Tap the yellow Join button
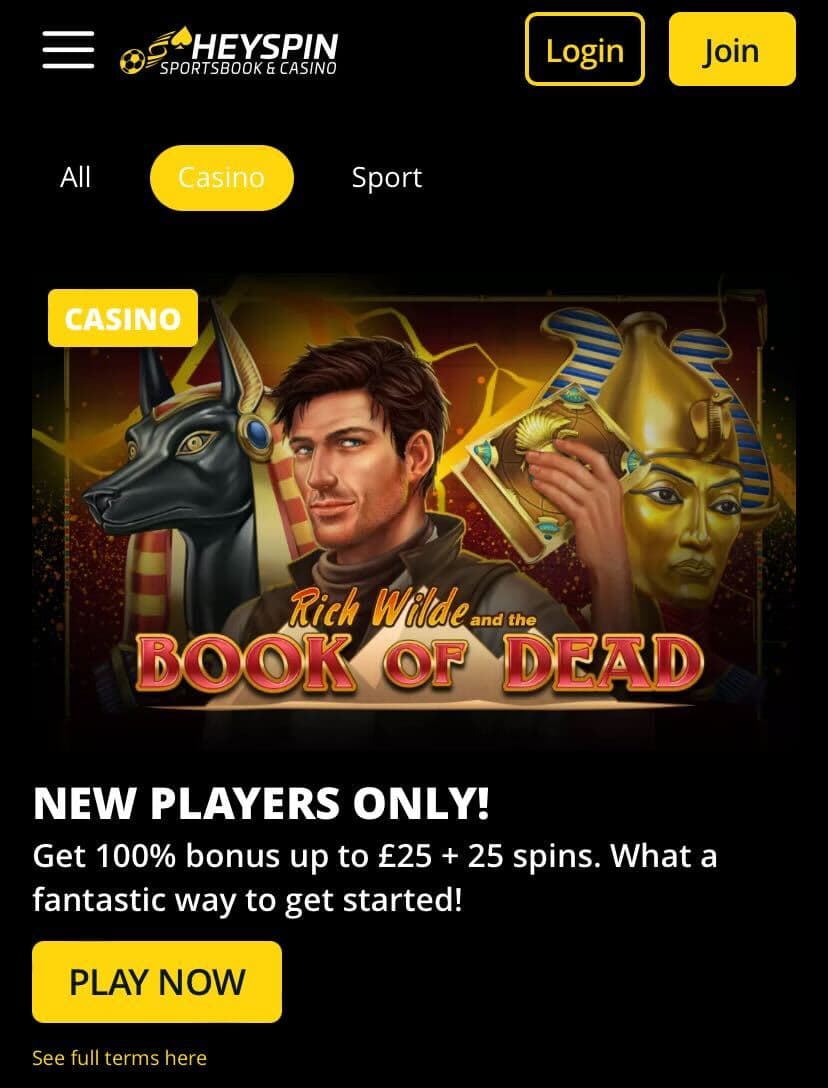 point(732,49)
